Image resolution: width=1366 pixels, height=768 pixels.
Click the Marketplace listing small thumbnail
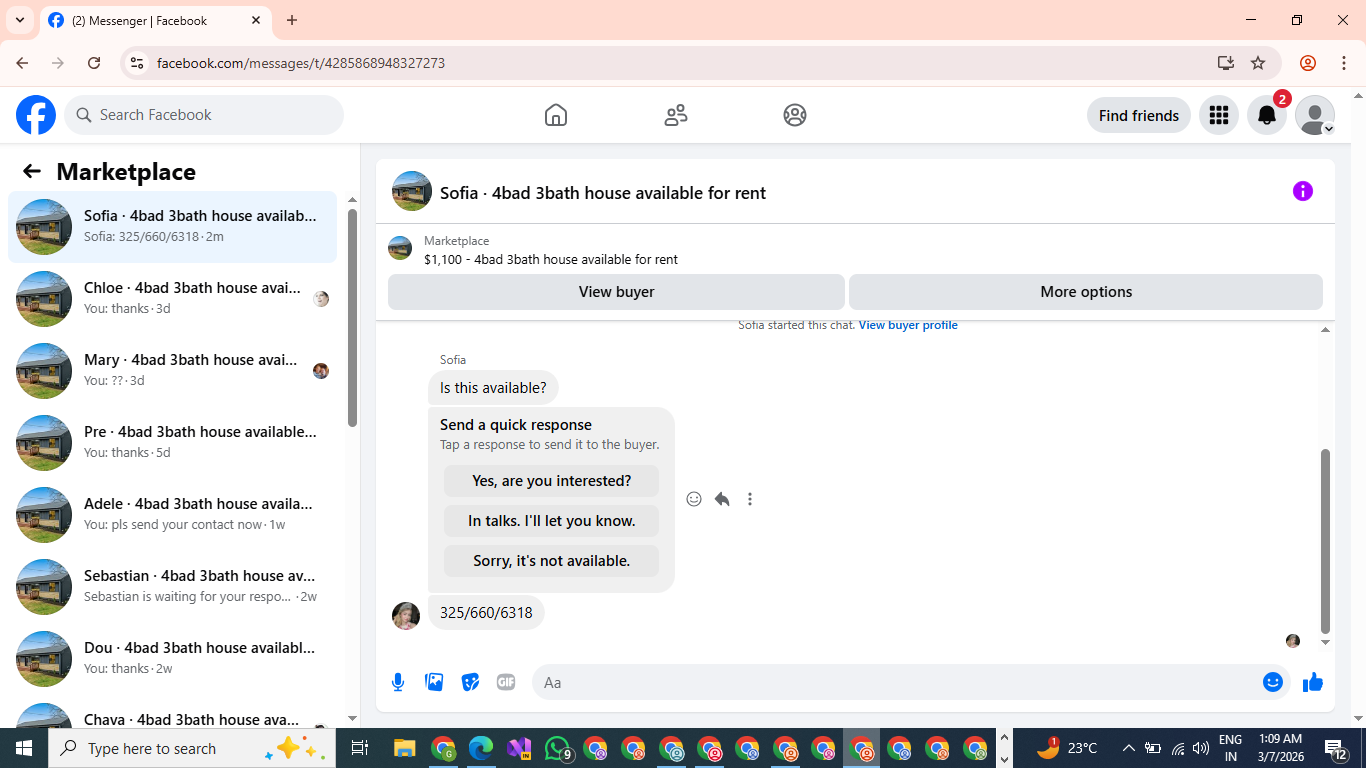pos(400,249)
